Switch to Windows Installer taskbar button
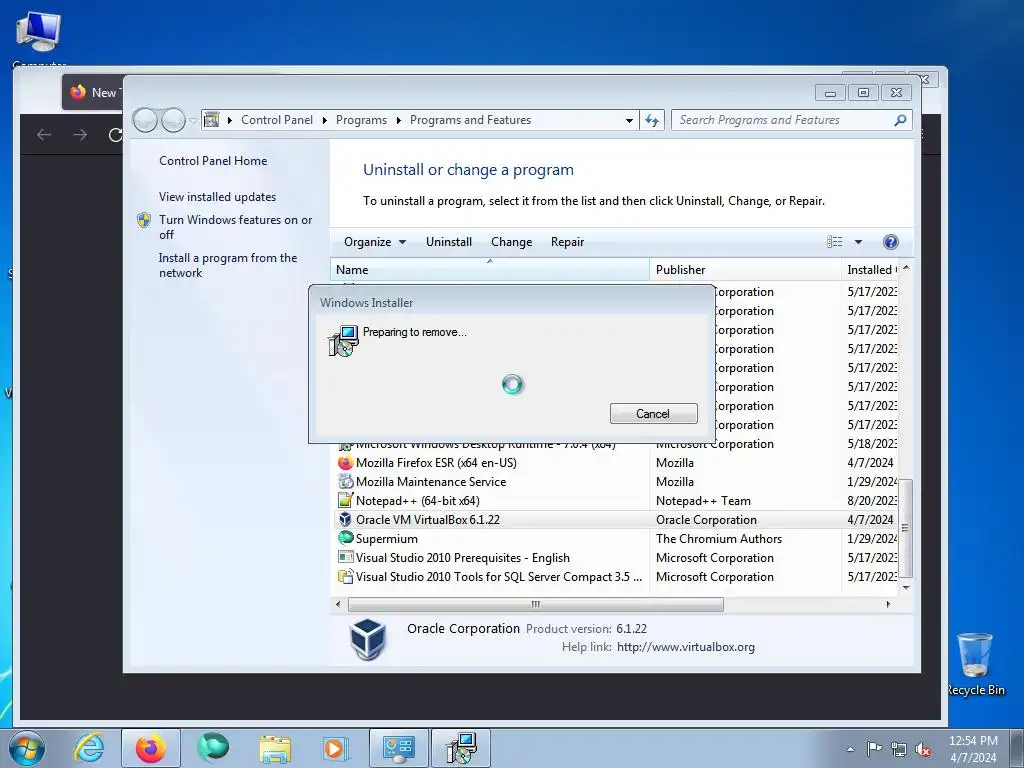 coord(461,748)
